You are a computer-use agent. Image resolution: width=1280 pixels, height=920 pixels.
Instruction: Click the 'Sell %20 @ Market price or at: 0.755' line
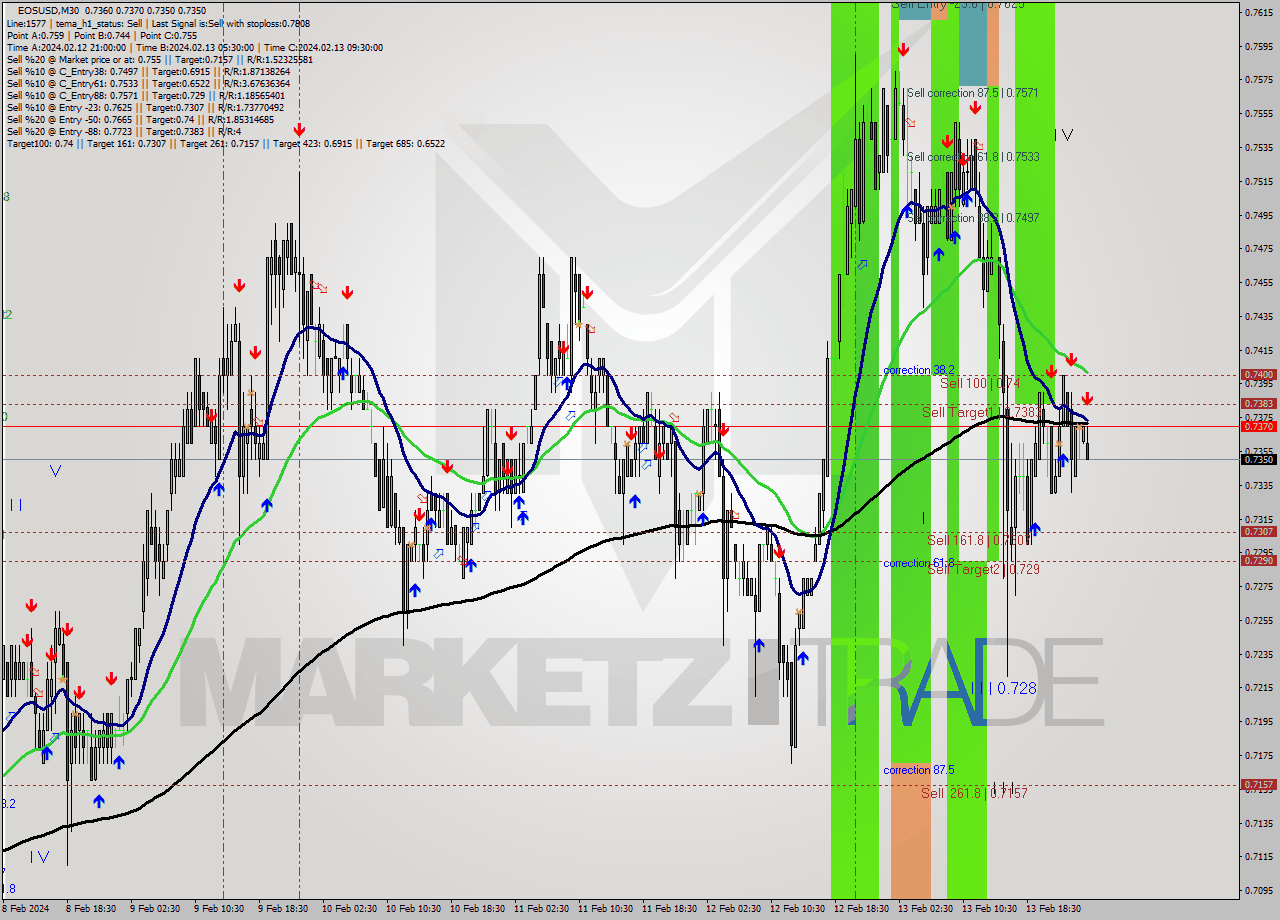(x=160, y=59)
